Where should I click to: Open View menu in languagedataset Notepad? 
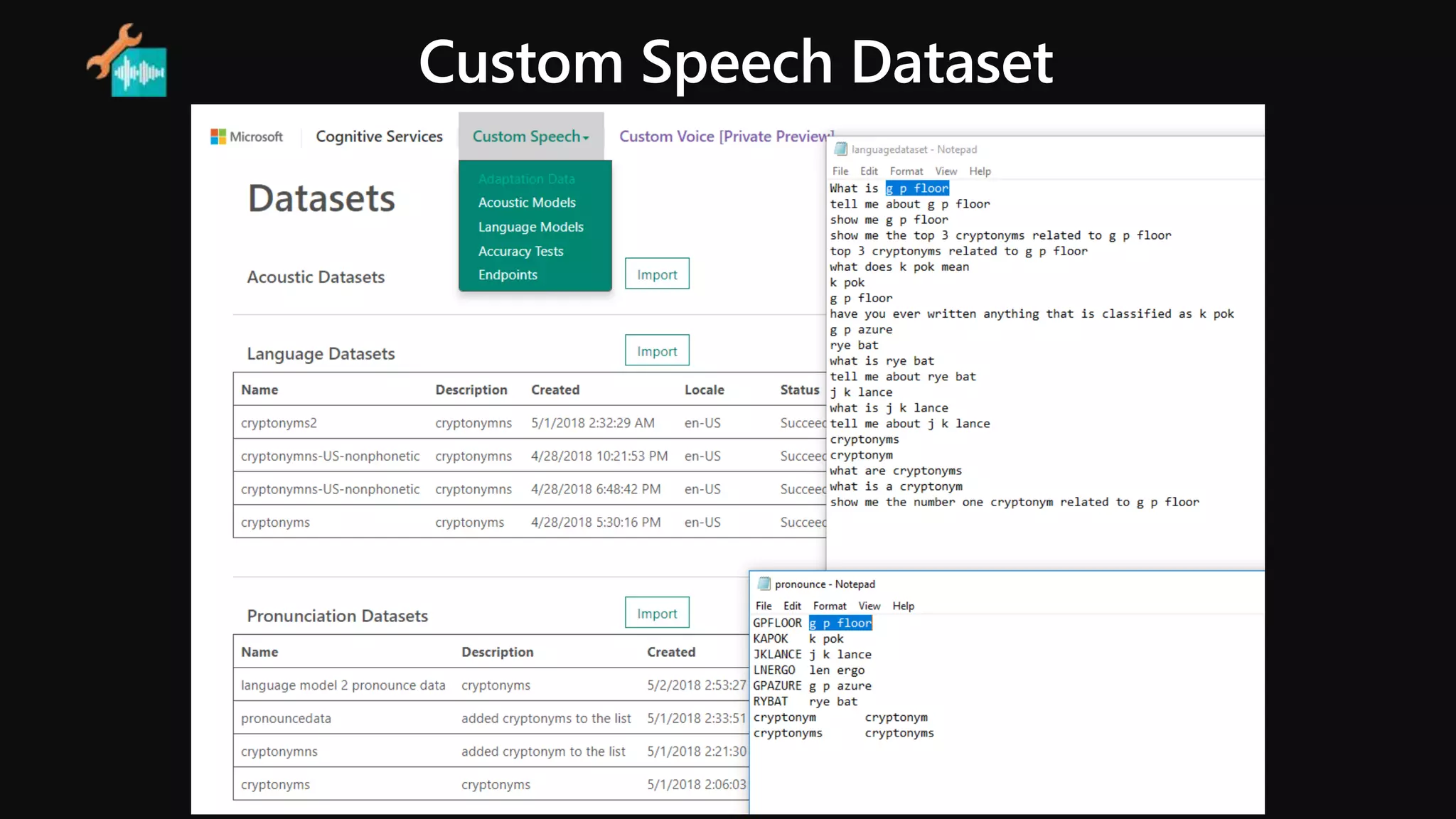coord(946,171)
